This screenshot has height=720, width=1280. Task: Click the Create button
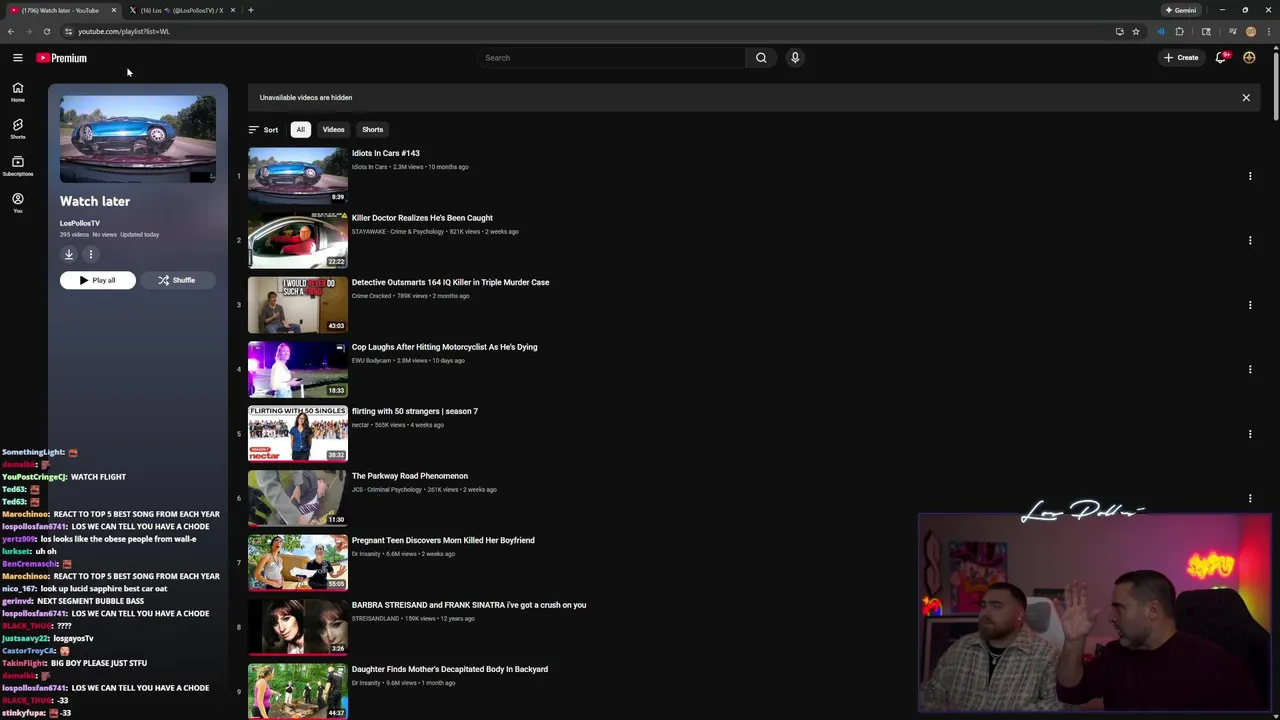(1181, 58)
